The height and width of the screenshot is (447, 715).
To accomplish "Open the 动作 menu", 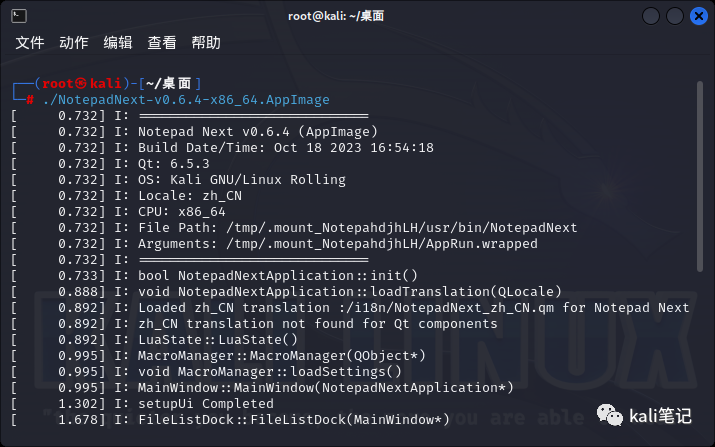I will pyautogui.click(x=73, y=43).
